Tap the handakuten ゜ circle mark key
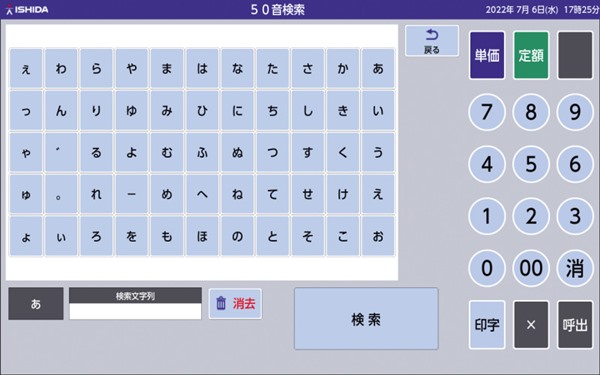The width and height of the screenshot is (600, 375). coord(61,194)
